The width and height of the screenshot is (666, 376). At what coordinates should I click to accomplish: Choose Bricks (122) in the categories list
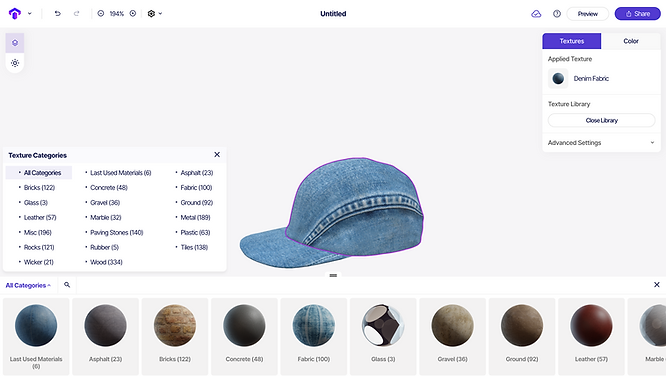(39, 187)
